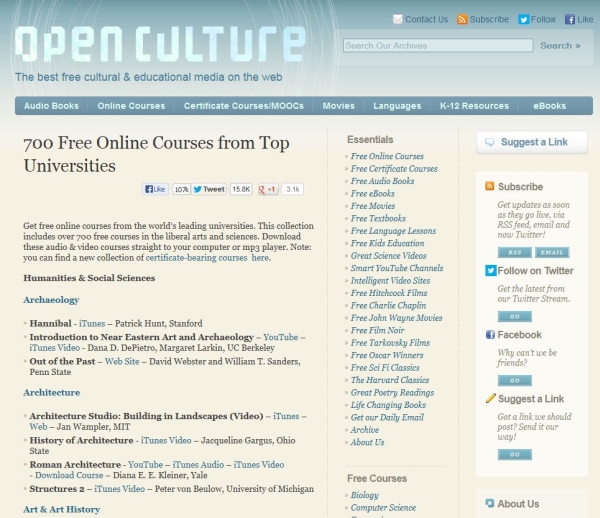This screenshot has width=600, height=518.
Task: Go to the Languages menu tab
Action: (397, 106)
